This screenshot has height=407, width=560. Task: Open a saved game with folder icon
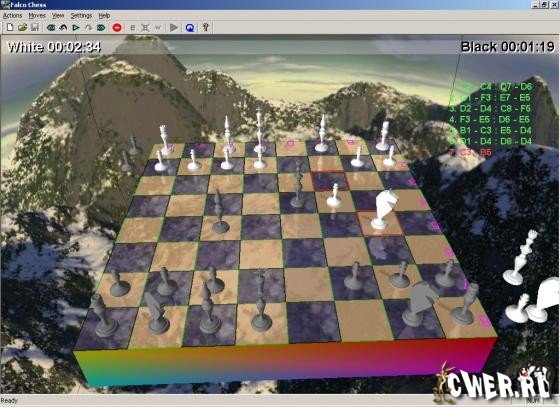pos(22,27)
